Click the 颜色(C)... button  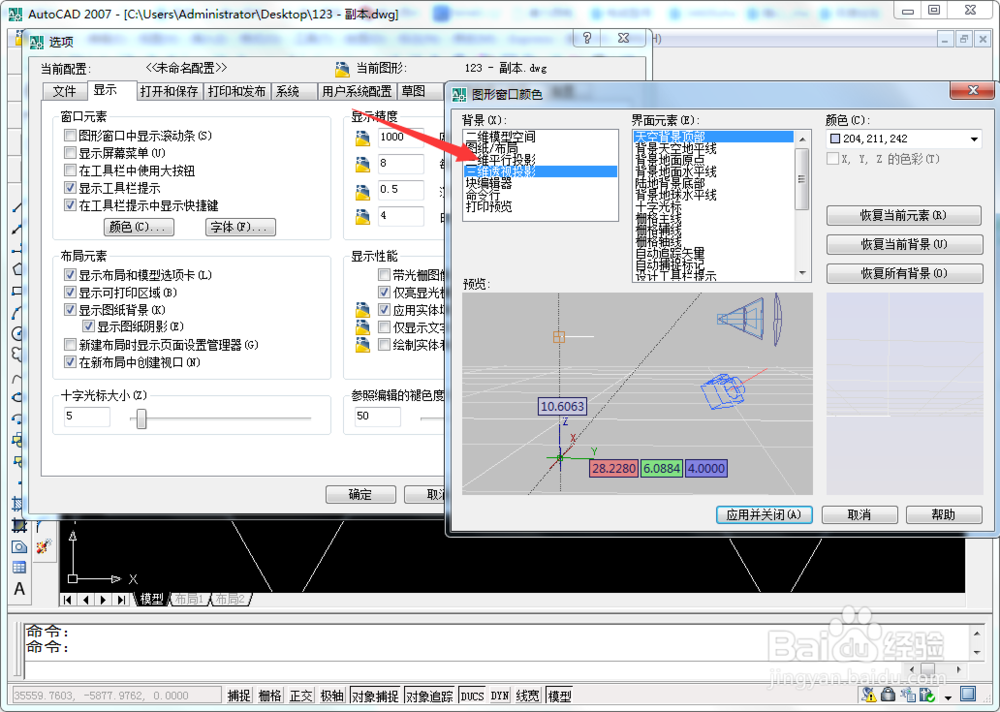pos(138,227)
